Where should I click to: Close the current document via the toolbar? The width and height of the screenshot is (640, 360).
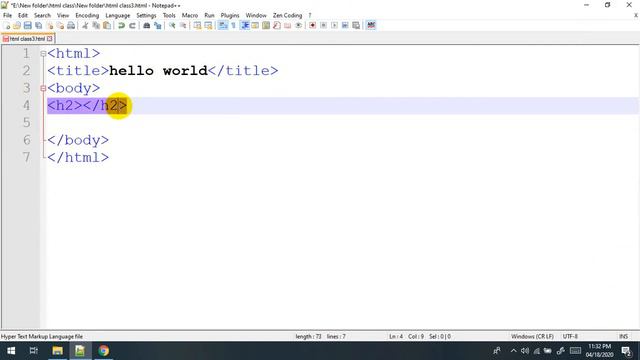tap(49, 25)
